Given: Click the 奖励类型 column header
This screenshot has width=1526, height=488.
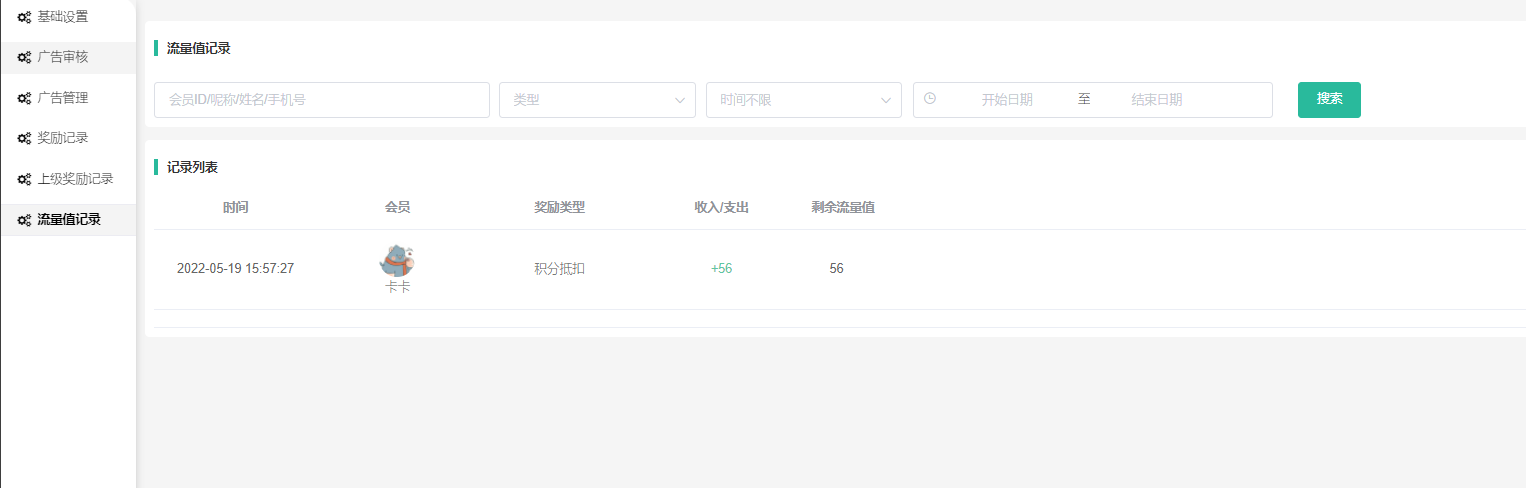Looking at the screenshot, I should (559, 208).
